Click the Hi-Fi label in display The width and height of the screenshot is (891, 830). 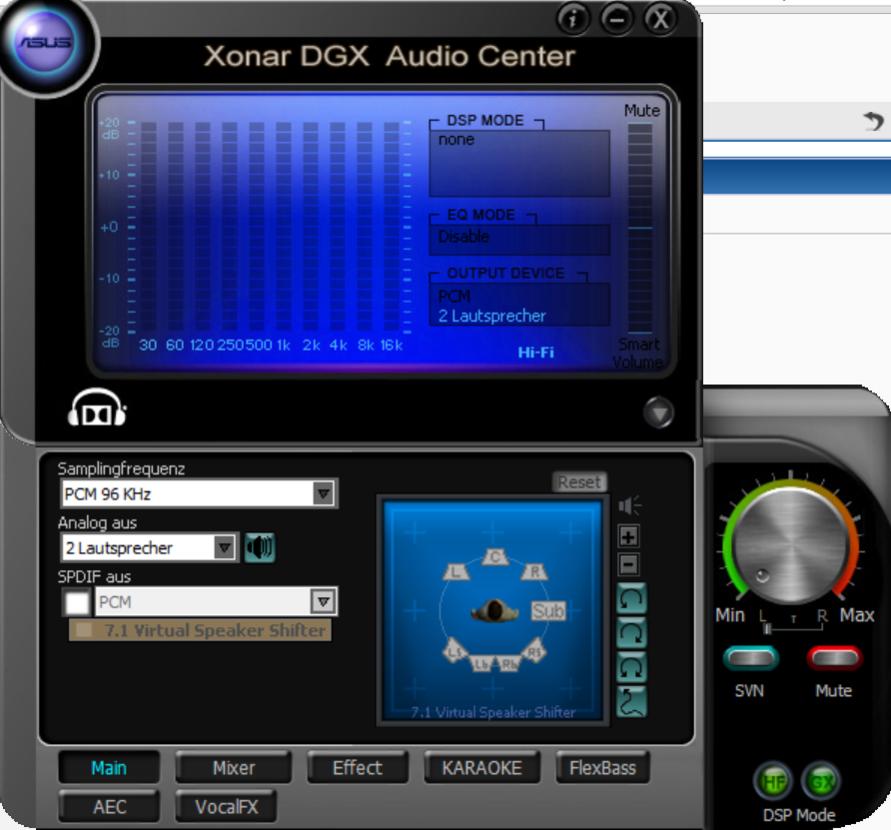pyautogui.click(x=536, y=352)
